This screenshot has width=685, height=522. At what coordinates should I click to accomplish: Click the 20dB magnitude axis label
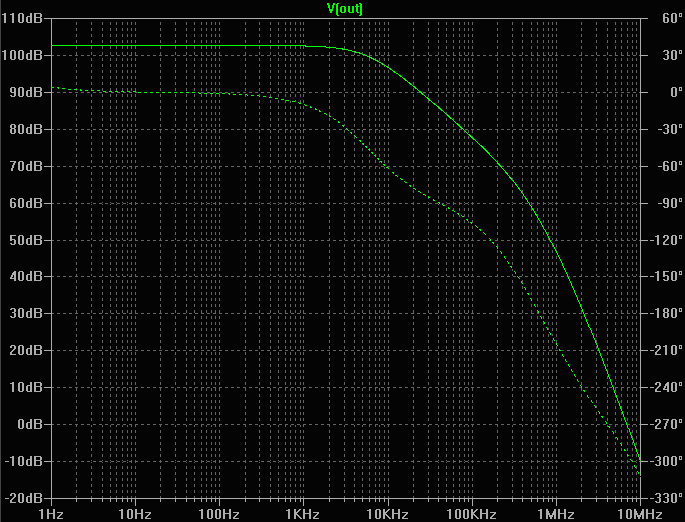26,350
